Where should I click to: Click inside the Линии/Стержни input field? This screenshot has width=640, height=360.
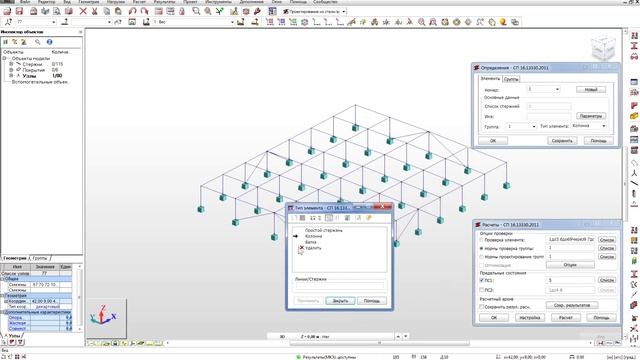point(339,287)
